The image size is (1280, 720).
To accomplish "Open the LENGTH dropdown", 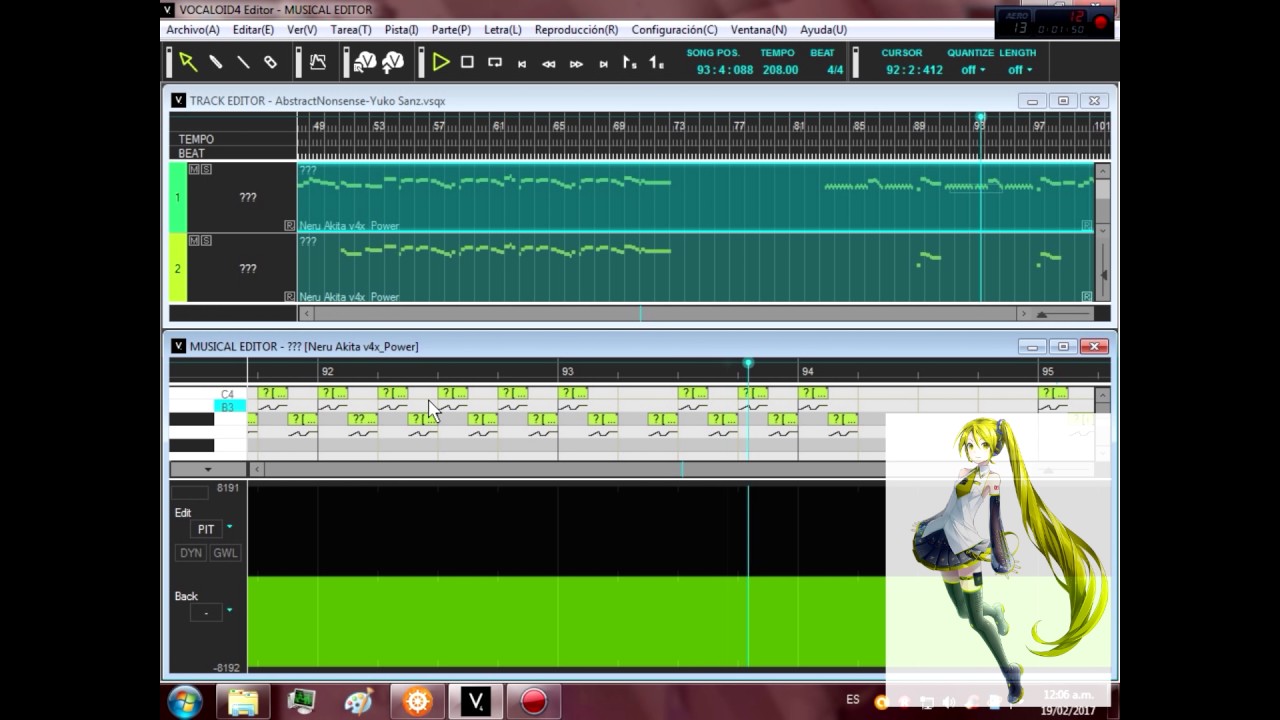I will (1020, 70).
